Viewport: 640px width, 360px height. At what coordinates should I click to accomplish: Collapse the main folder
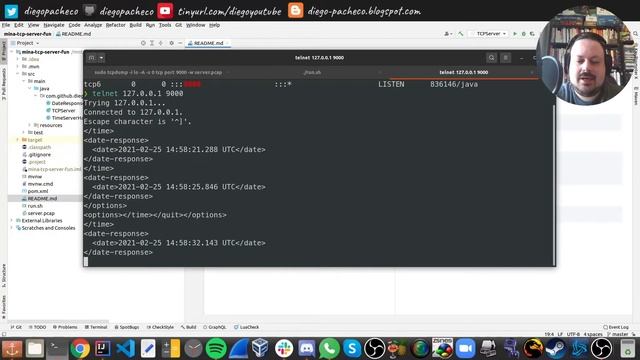point(24,81)
